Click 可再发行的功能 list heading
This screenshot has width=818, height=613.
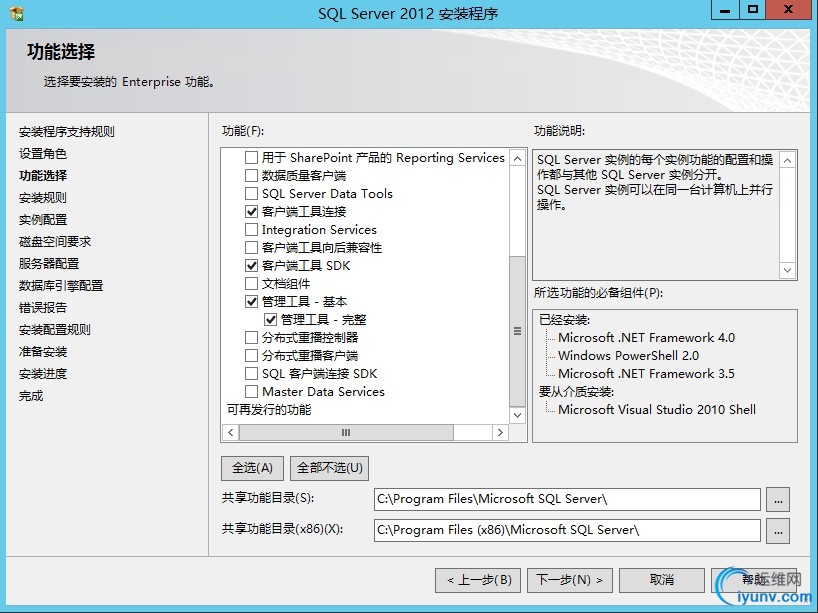[x=269, y=410]
